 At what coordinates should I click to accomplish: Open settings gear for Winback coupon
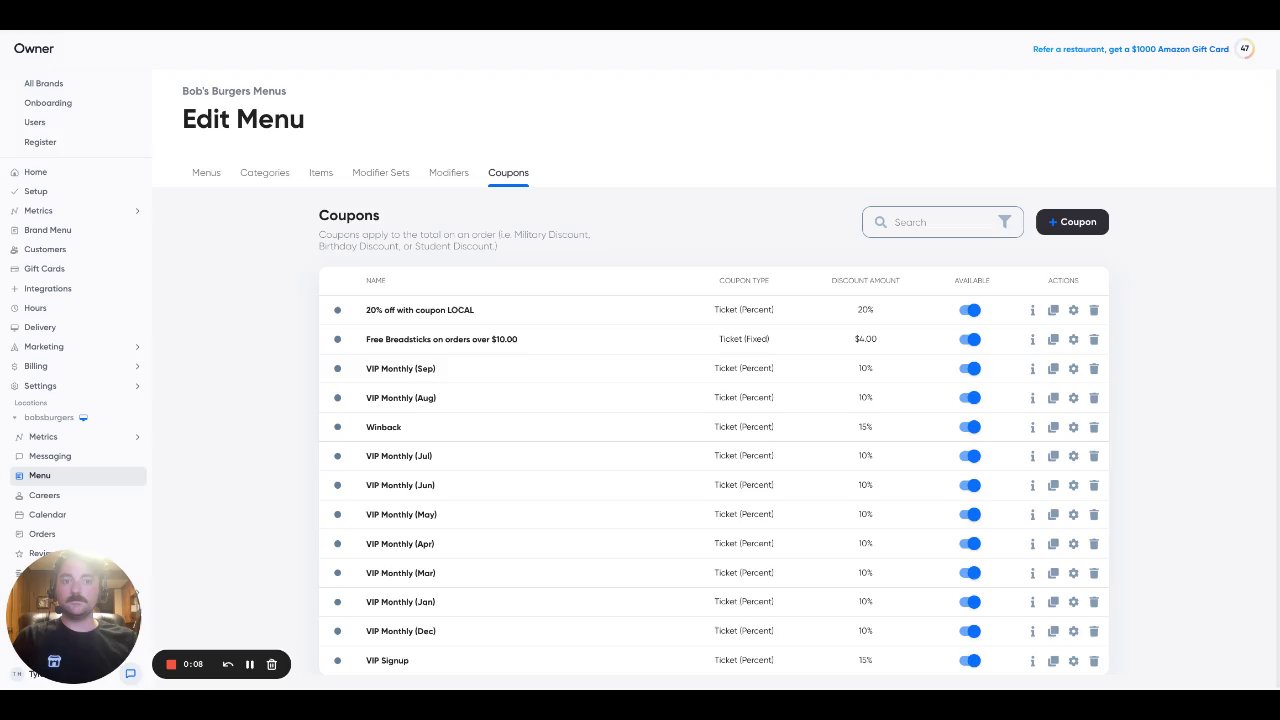[1073, 427]
